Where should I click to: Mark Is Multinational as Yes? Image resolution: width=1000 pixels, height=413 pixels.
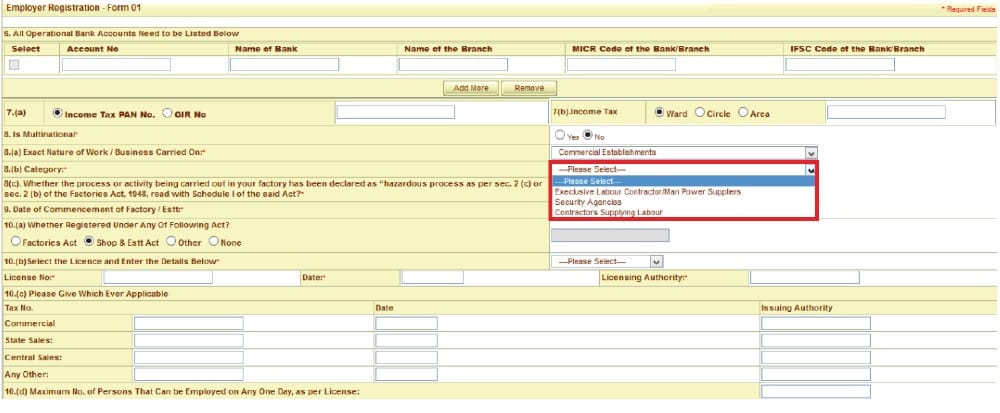click(560, 135)
